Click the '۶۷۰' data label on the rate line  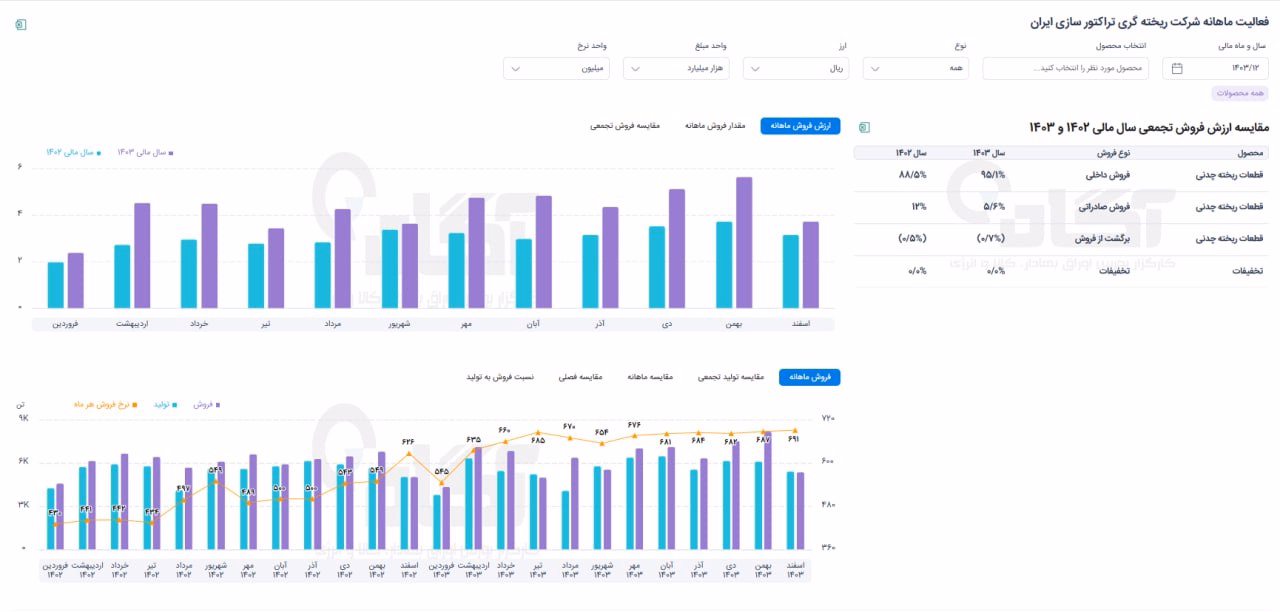tap(569, 426)
